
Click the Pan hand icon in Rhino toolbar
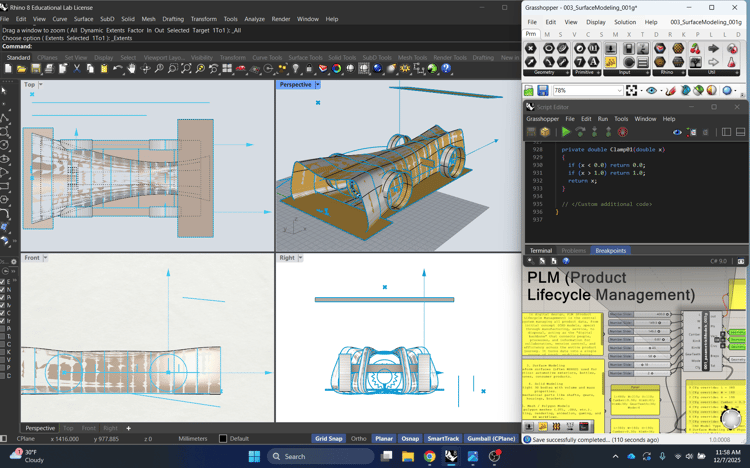pos(131,69)
